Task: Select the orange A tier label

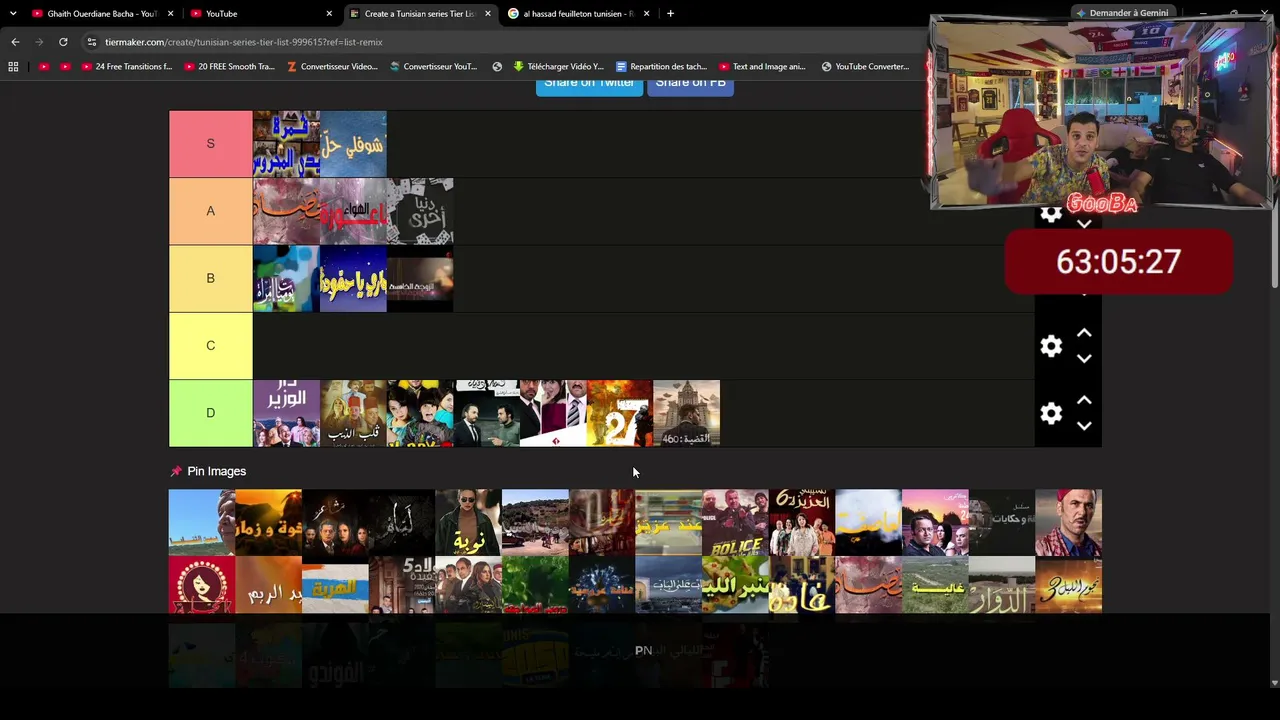Action: pyautogui.click(x=210, y=211)
